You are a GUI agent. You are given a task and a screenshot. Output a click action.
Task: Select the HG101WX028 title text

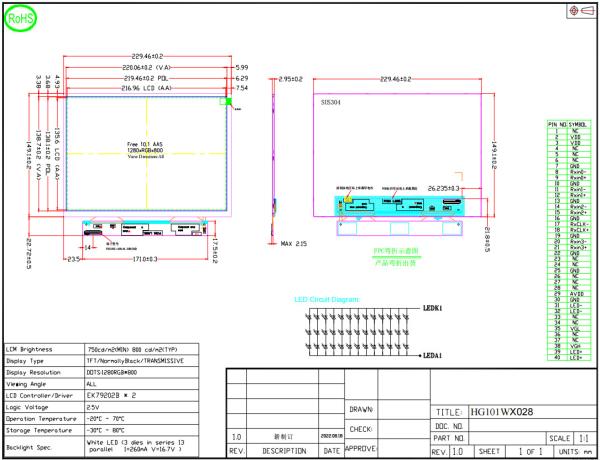pyautogui.click(x=502, y=412)
